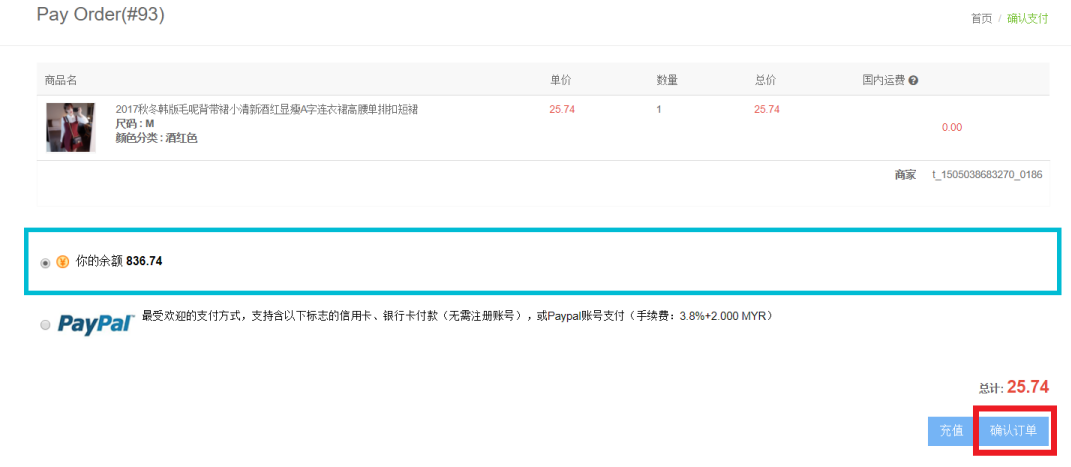
Task: Click the PayPal fee description text
Action: (x=456, y=316)
